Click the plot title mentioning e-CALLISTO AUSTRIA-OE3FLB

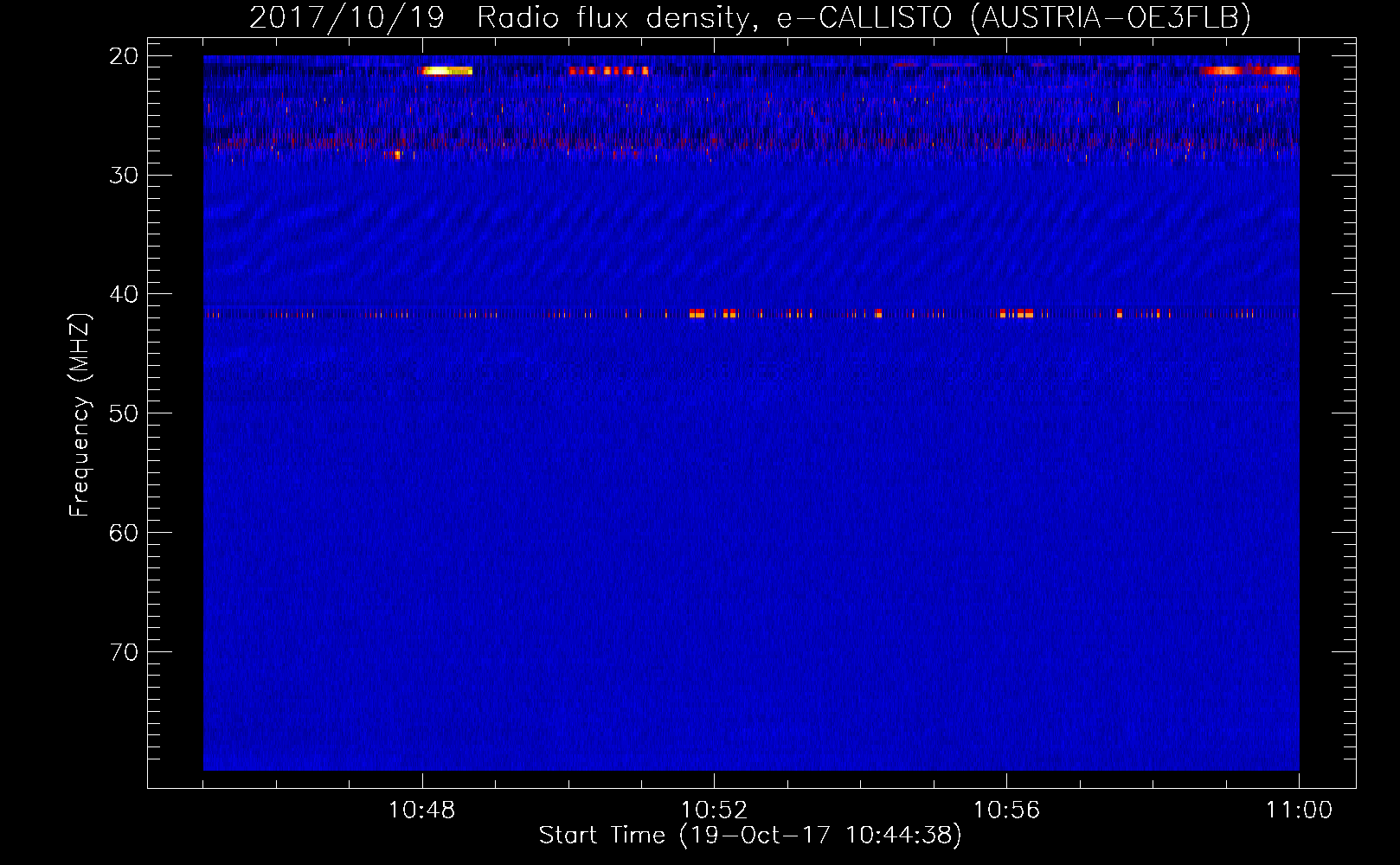coord(750,17)
